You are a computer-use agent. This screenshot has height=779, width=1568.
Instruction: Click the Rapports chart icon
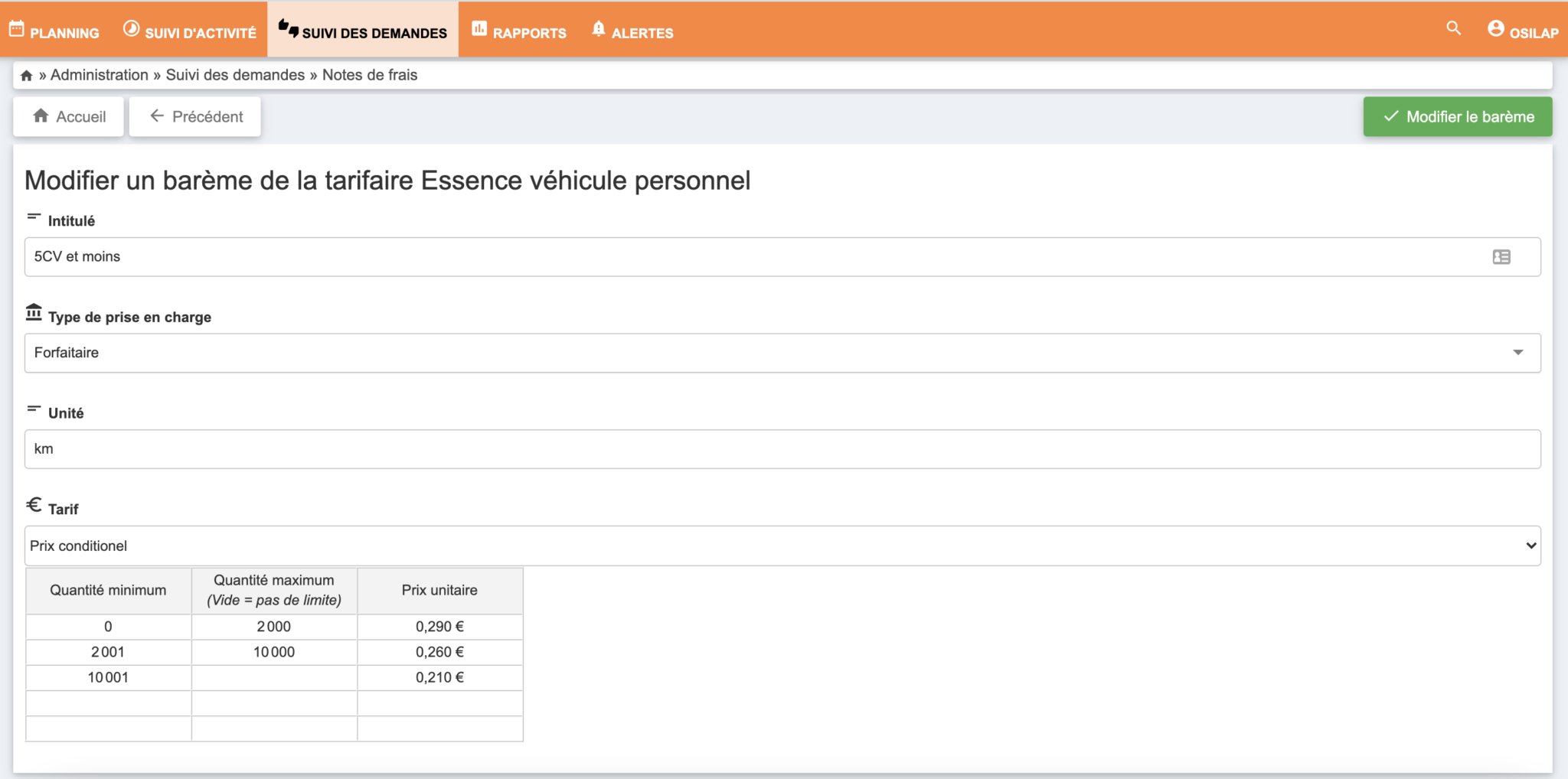click(x=479, y=29)
